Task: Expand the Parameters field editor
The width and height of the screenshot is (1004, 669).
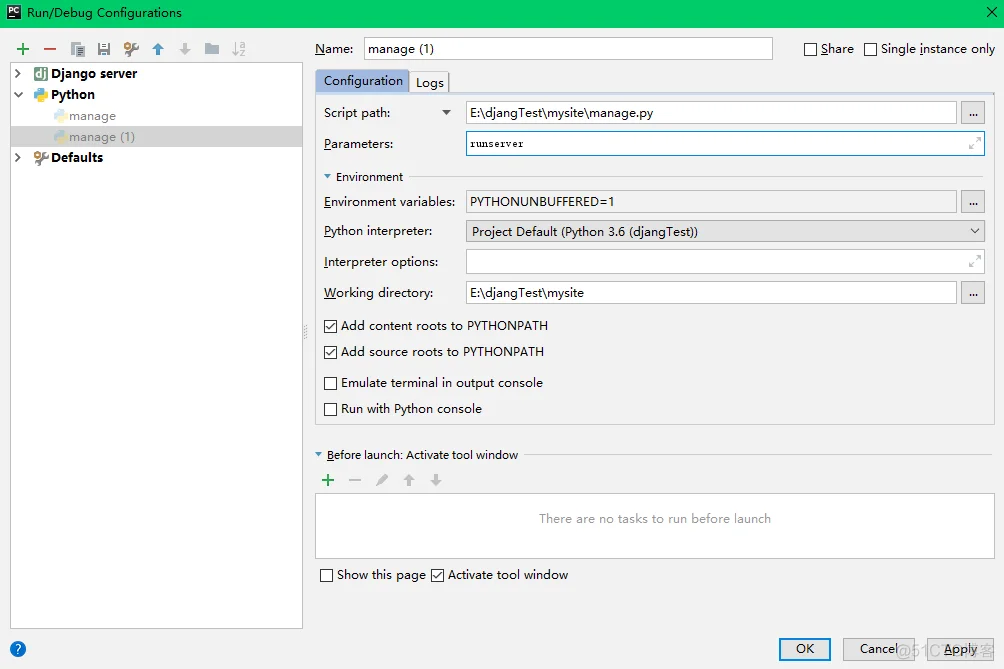Action: point(975,144)
